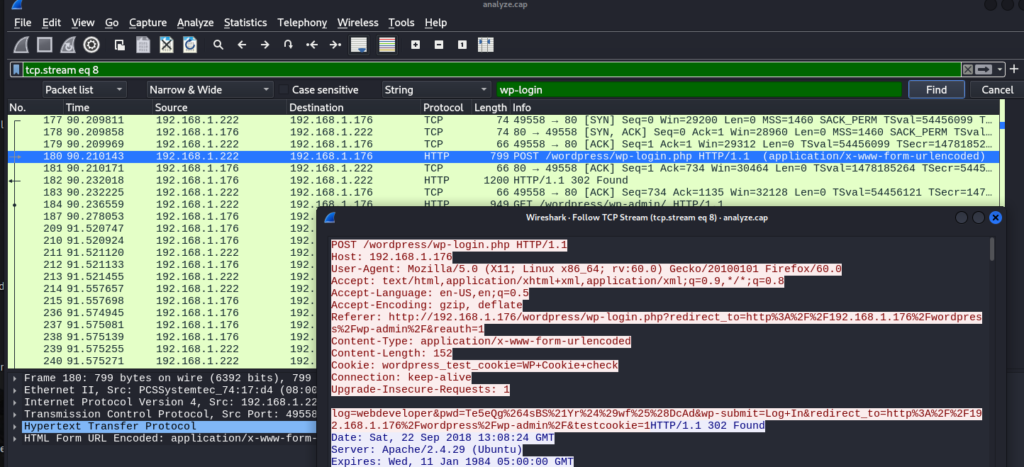Save this capture file icon

[143, 44]
